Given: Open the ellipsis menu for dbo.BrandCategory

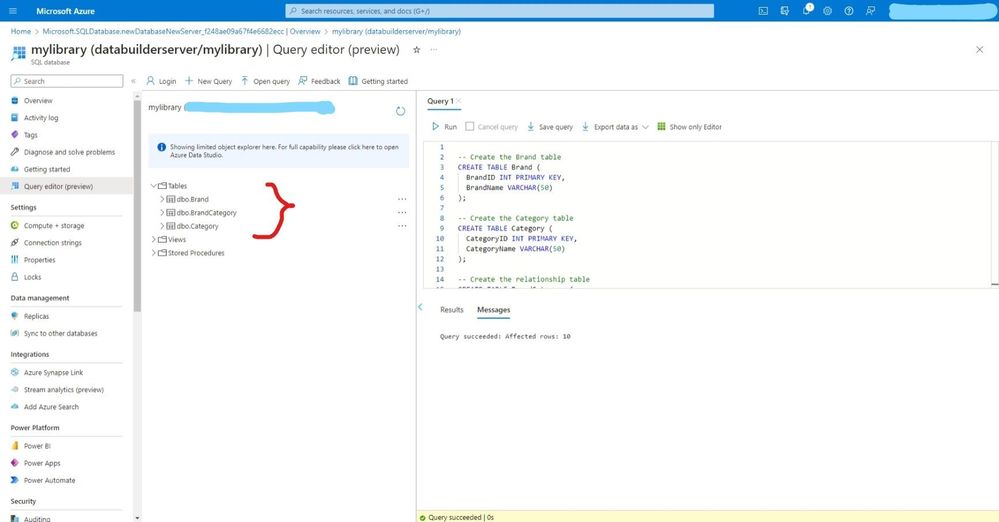Looking at the screenshot, I should (402, 213).
